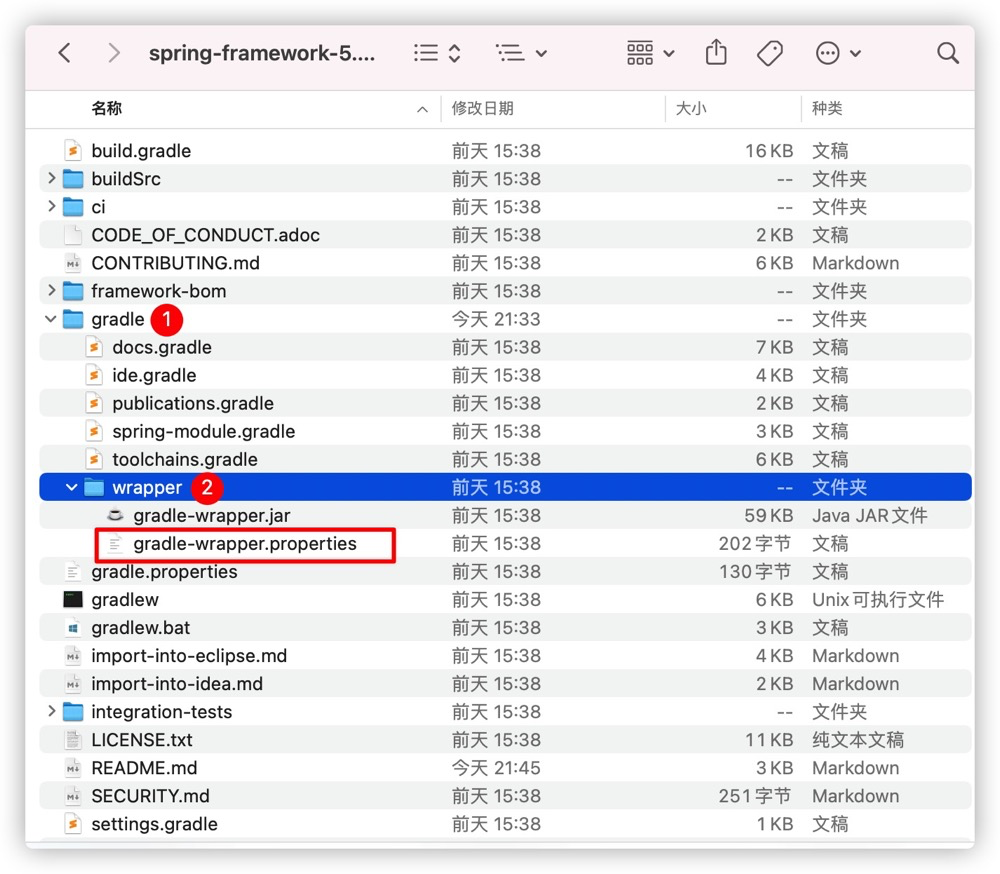Image resolution: width=1000 pixels, height=874 pixels.
Task: Select the integration-tests folder name
Action: click(161, 712)
